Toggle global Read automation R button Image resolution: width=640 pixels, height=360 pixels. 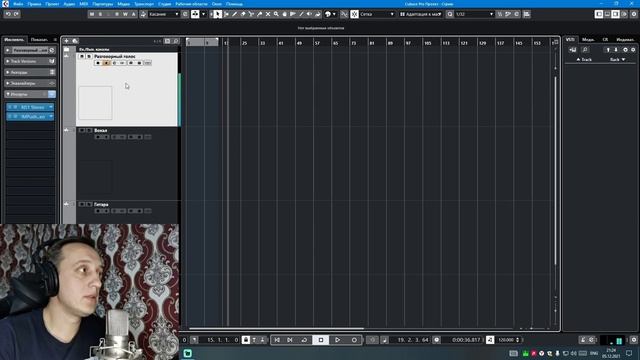coord(117,14)
